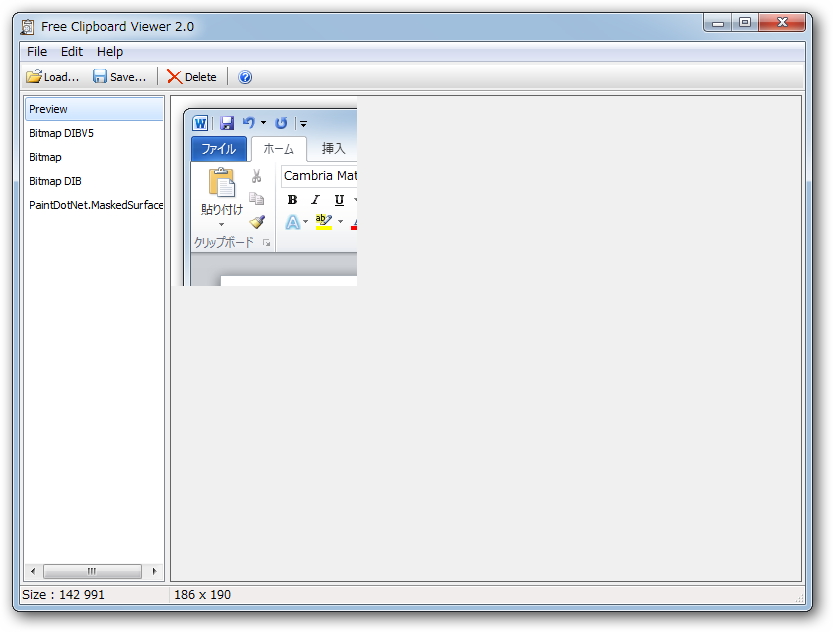Screen dimensions: 833x632
Task: Click the right arrow of the horizontal scrollbar
Action: 155,571
